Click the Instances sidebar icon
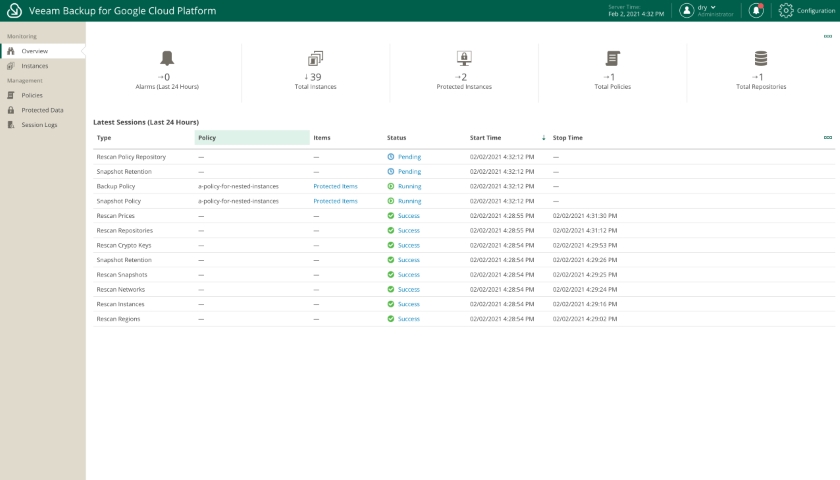 point(11,66)
